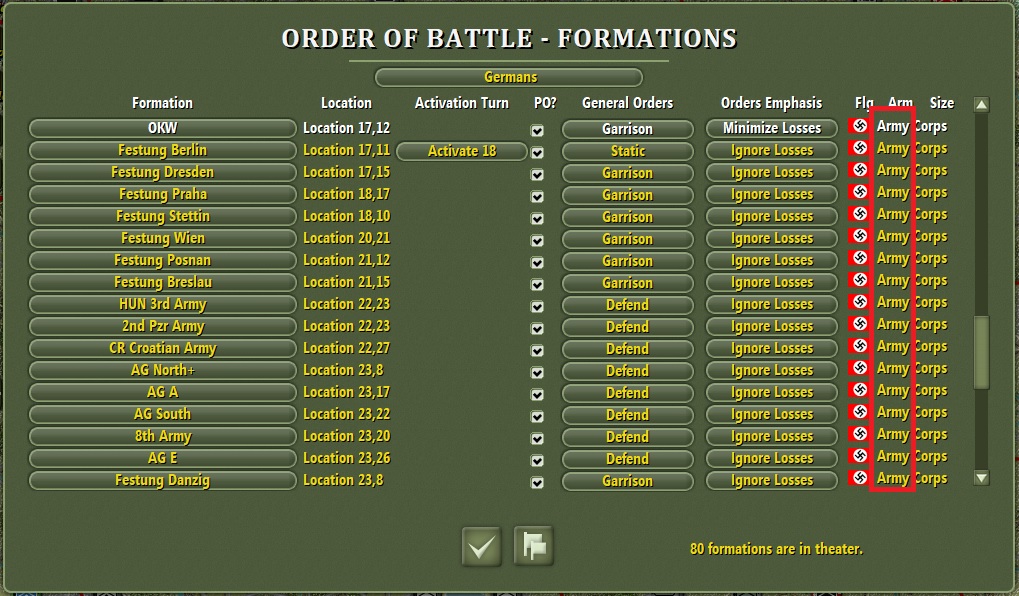Disable the PO? checkbox for Festung Wien
The width and height of the screenshot is (1019, 596).
click(537, 239)
